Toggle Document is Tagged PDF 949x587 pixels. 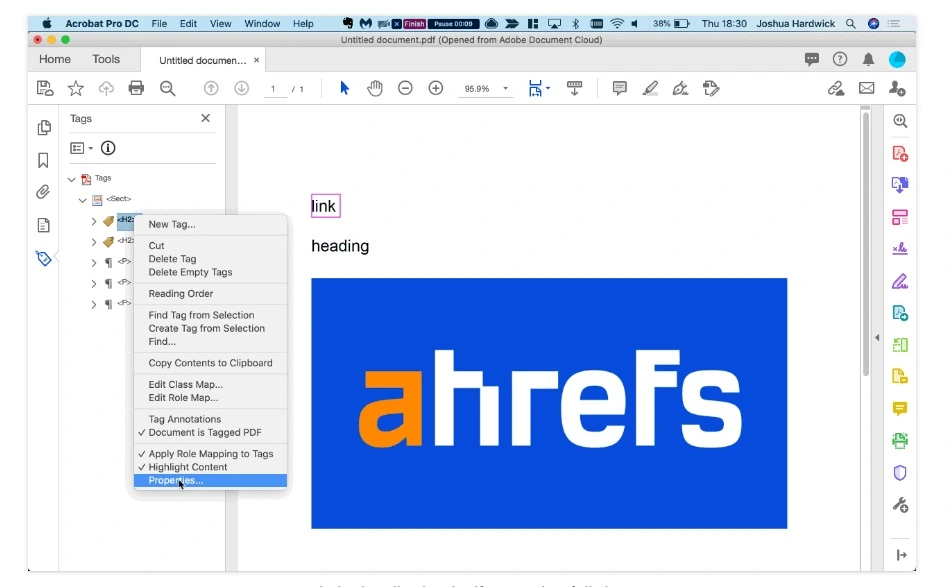[205, 433]
